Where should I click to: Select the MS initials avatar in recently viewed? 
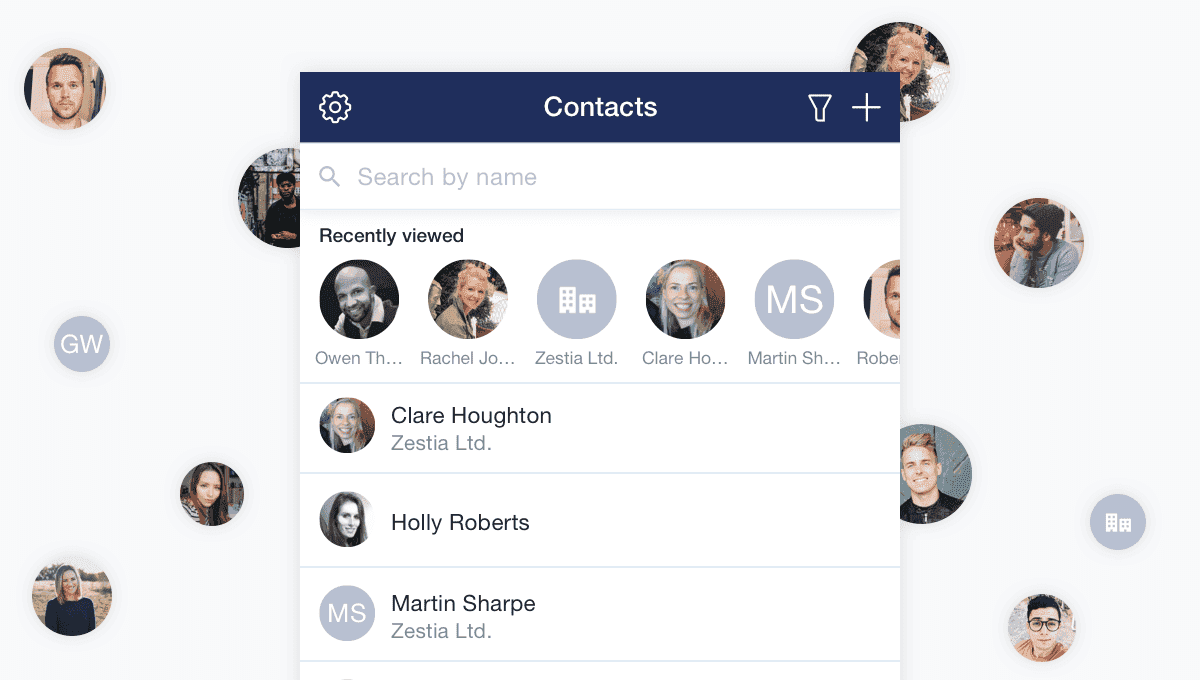[x=794, y=299]
